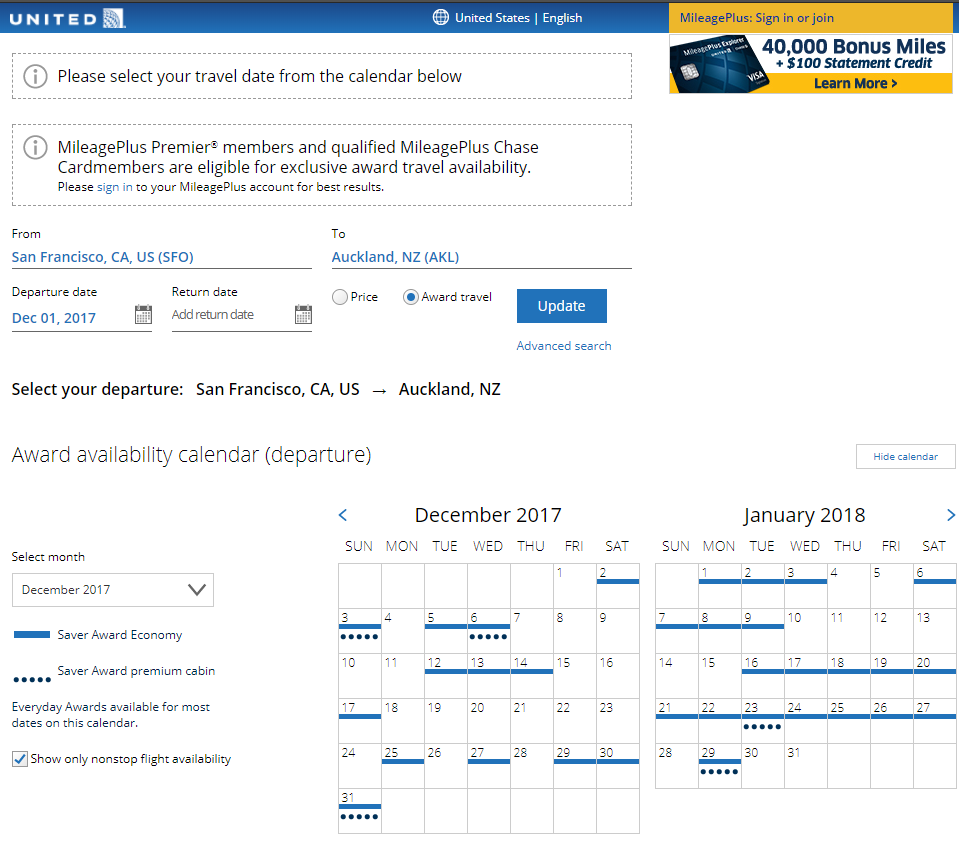Select December 27 in calendar
The width and height of the screenshot is (959, 842).
click(489, 766)
